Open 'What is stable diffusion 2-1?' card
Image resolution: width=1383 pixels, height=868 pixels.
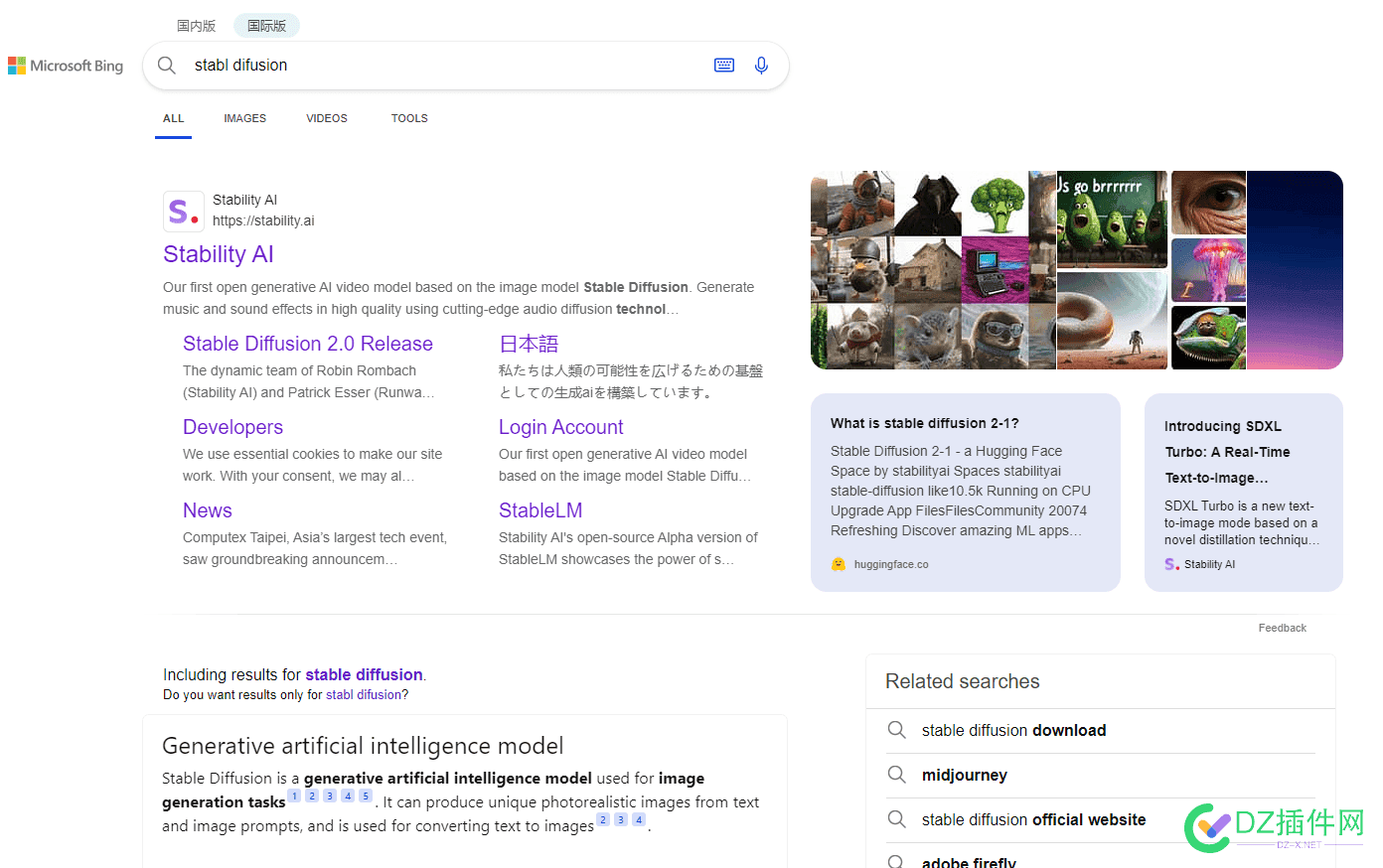(x=966, y=493)
